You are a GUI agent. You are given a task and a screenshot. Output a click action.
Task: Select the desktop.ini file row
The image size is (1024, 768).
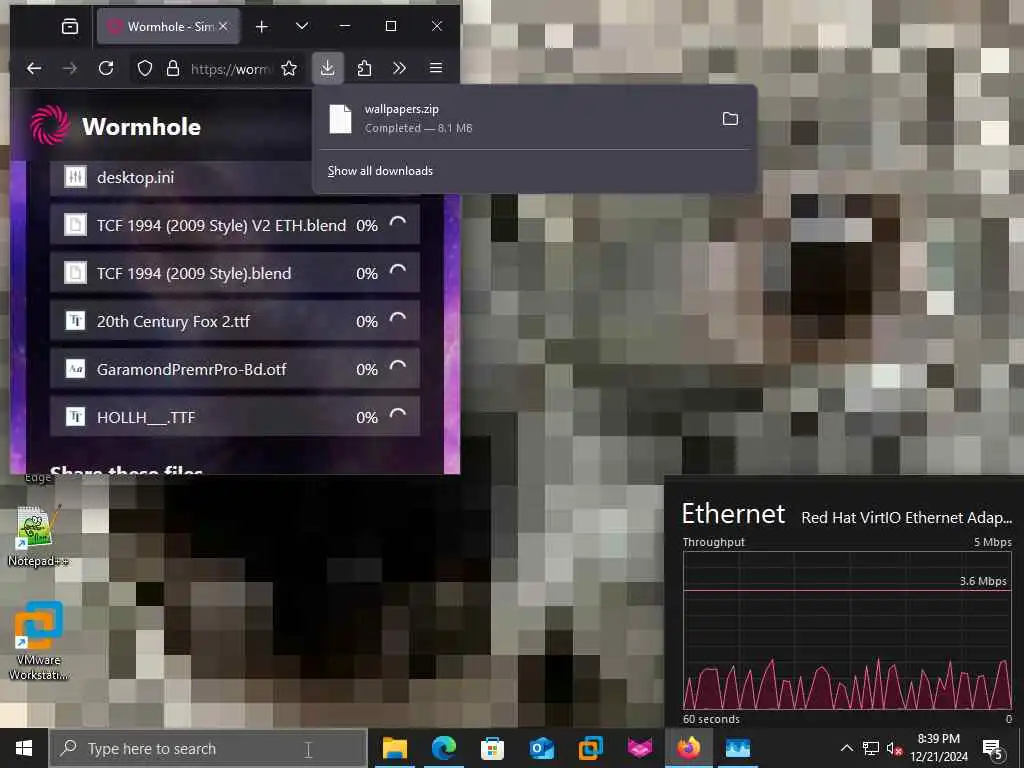tap(181, 177)
